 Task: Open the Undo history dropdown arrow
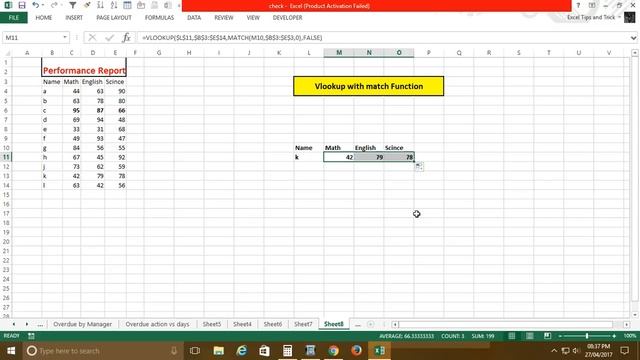tap(43, 5)
